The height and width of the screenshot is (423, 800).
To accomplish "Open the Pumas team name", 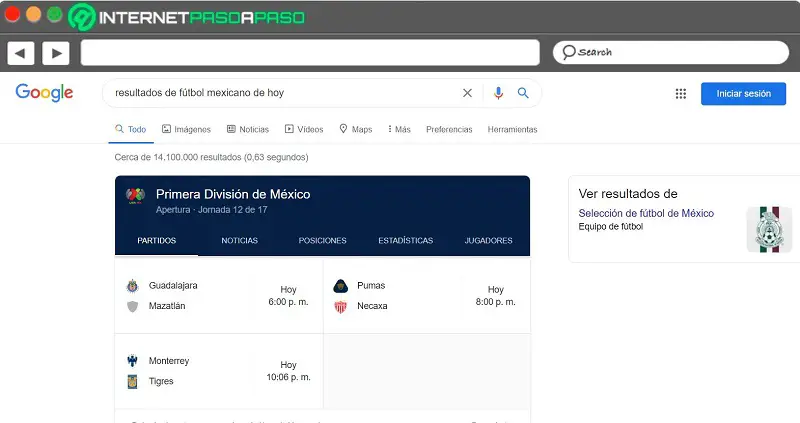I will pos(371,286).
